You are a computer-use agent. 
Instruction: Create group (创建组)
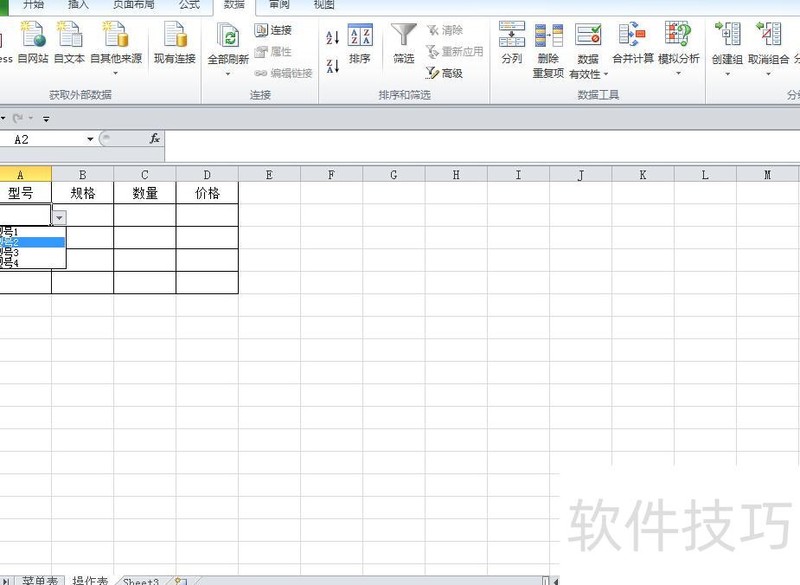(727, 49)
